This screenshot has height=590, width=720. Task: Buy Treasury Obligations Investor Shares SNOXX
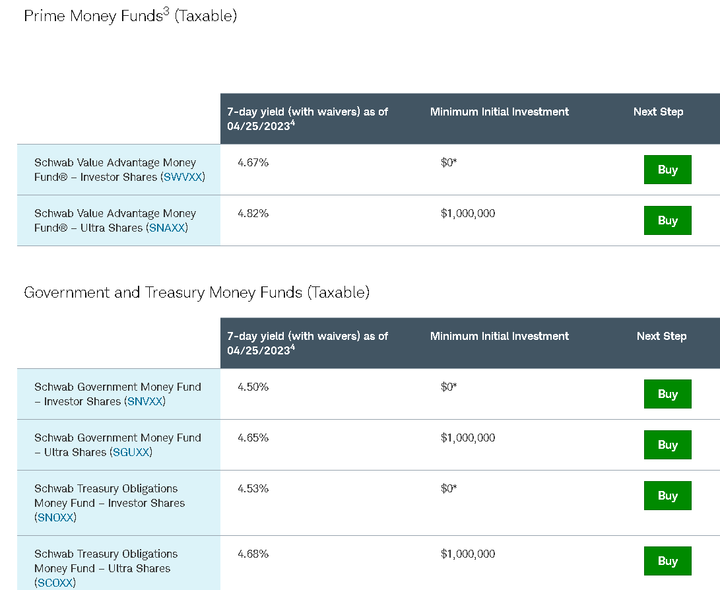667,495
